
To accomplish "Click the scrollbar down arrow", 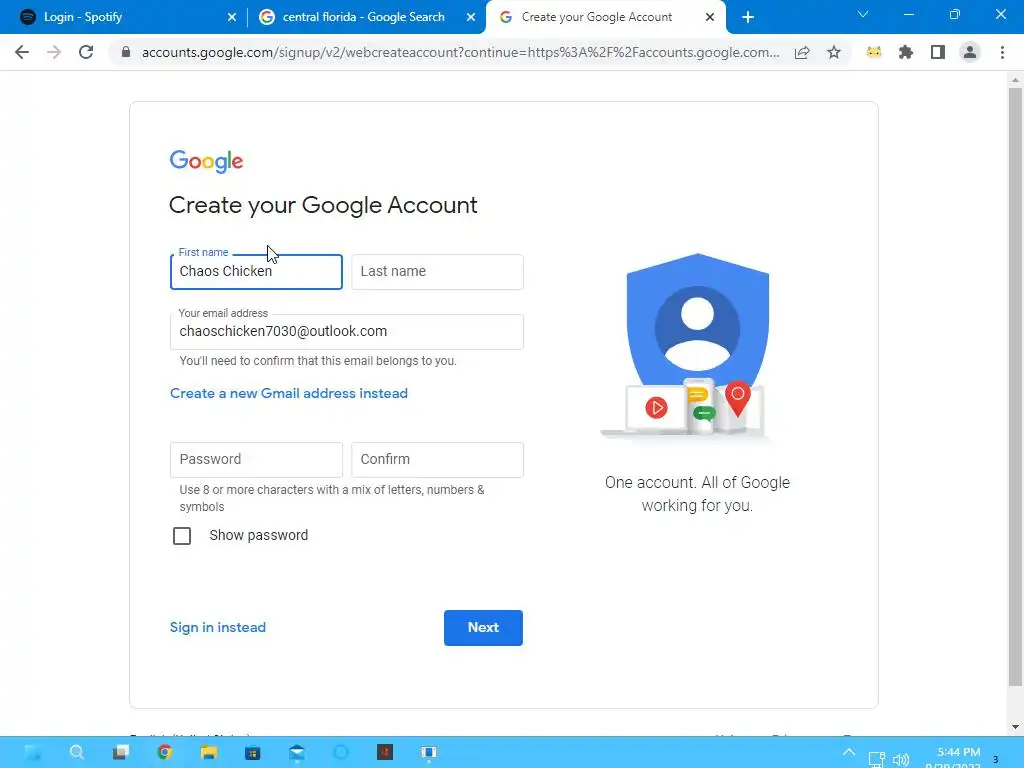I will (1015, 727).
